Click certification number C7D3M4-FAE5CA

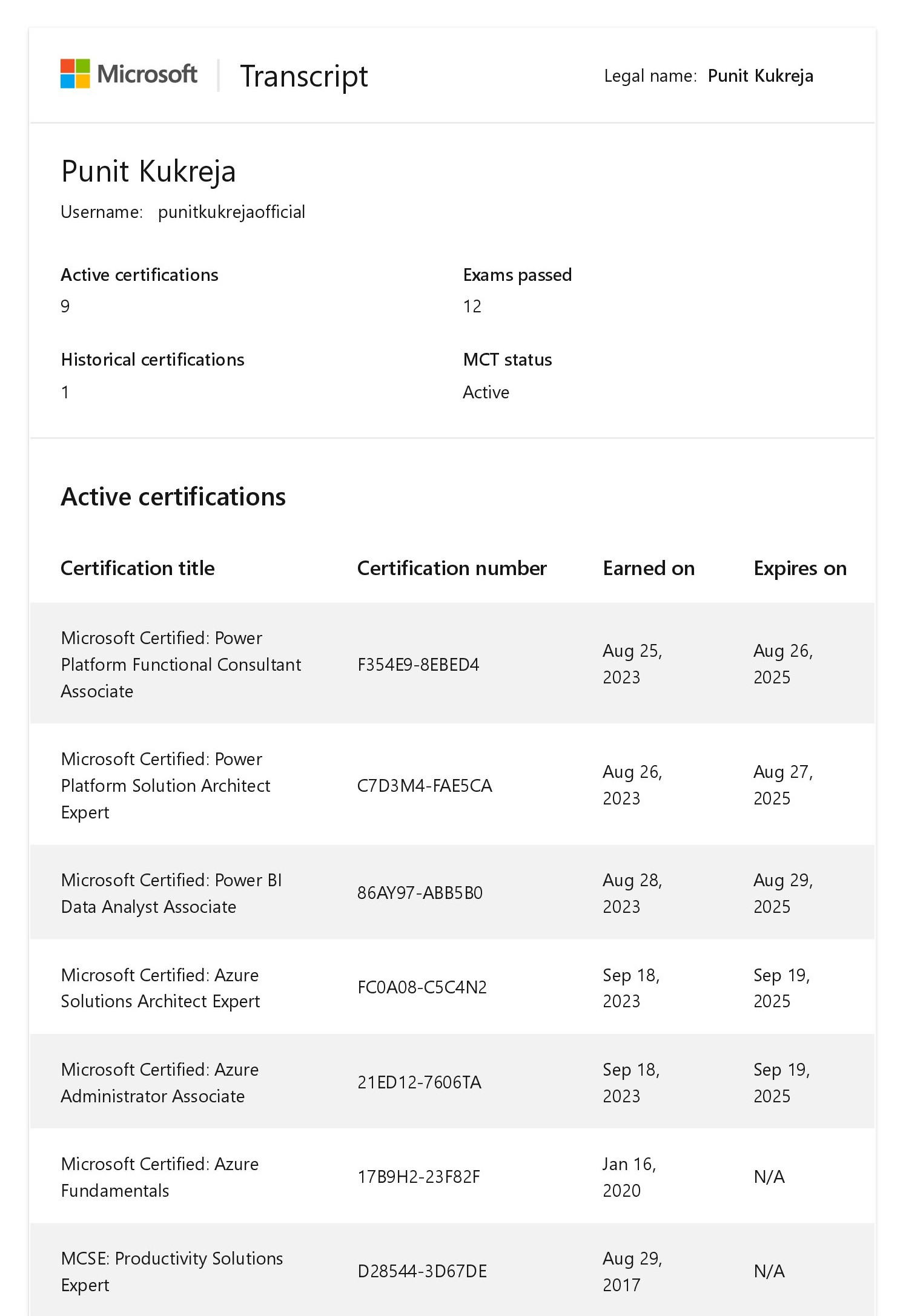[x=425, y=785]
